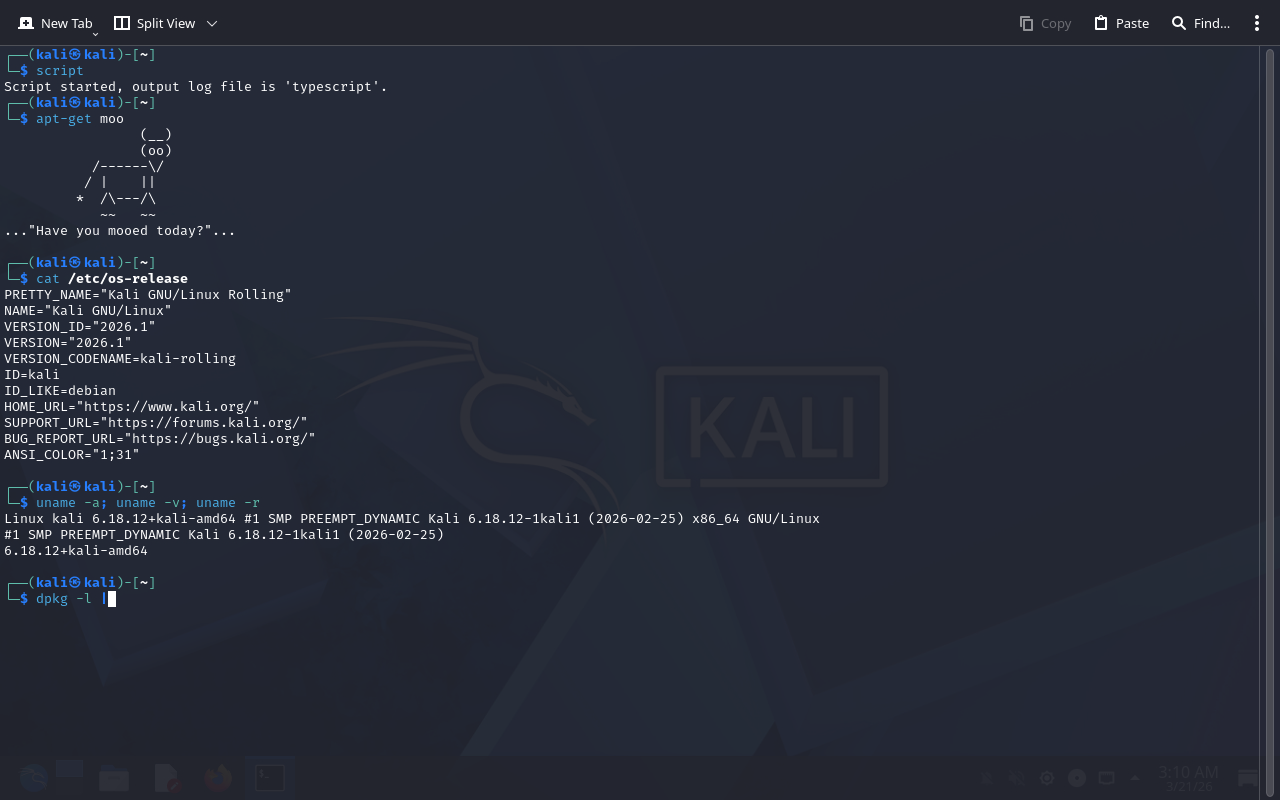Viewport: 1280px width, 800px height.
Task: Open the text editor taskbar icon
Action: click(x=167, y=778)
